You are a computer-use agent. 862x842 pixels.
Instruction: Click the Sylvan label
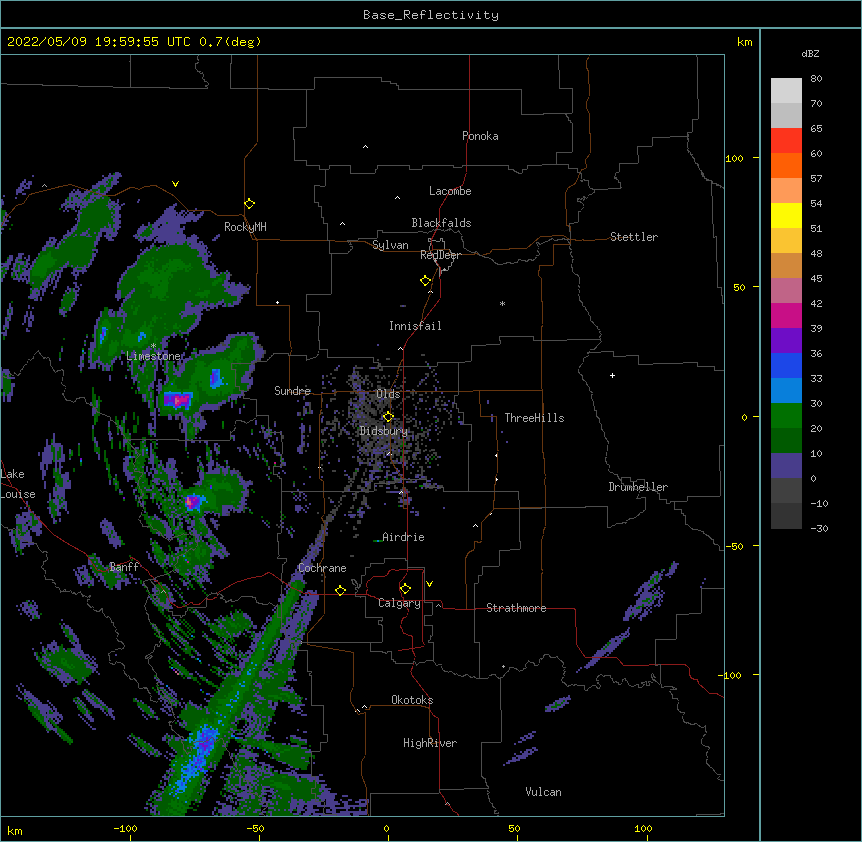point(390,245)
